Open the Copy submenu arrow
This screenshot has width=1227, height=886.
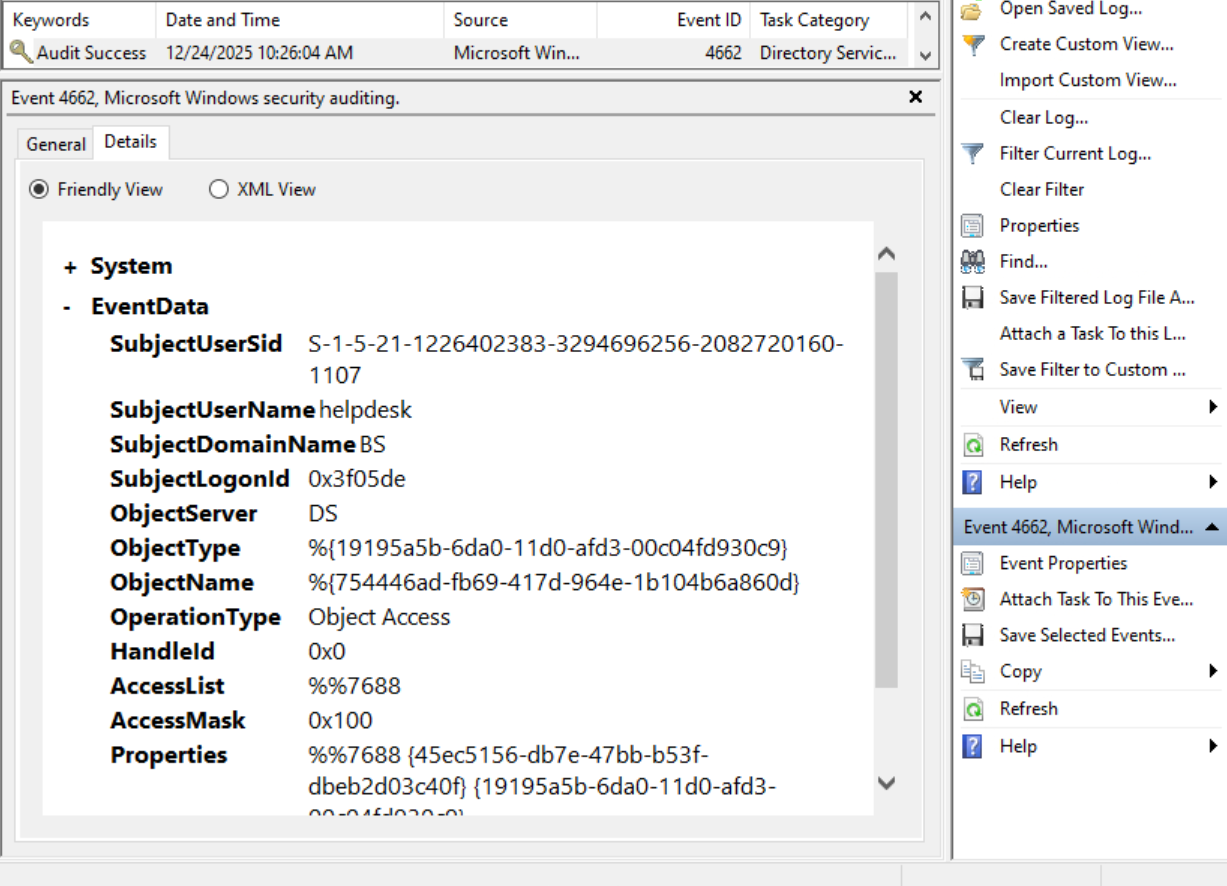[1213, 671]
